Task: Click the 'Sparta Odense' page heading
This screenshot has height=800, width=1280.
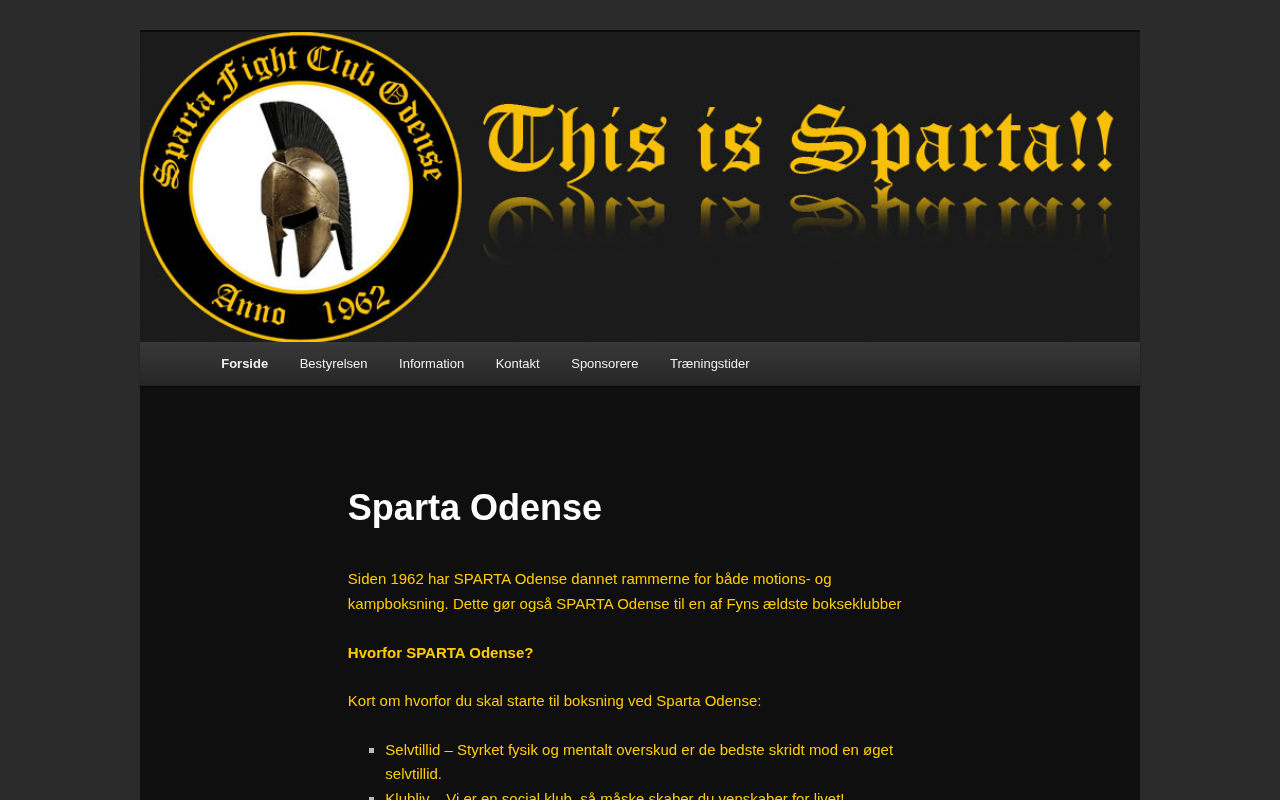Action: [475, 508]
